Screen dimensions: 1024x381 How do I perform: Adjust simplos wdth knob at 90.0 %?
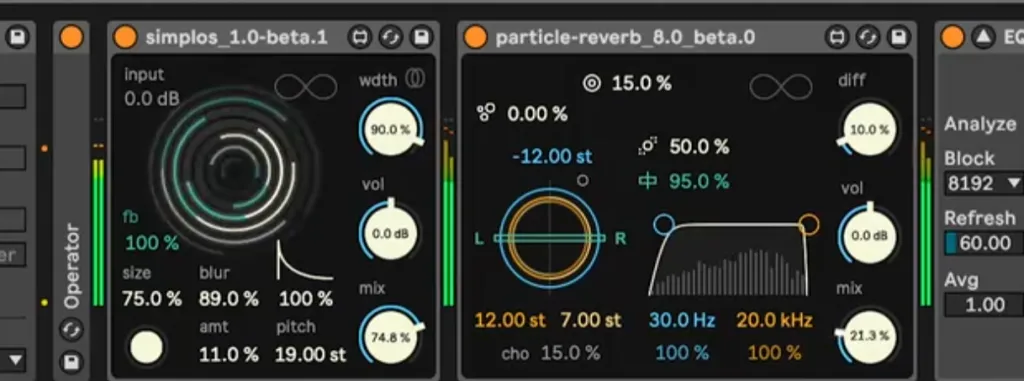click(x=390, y=129)
